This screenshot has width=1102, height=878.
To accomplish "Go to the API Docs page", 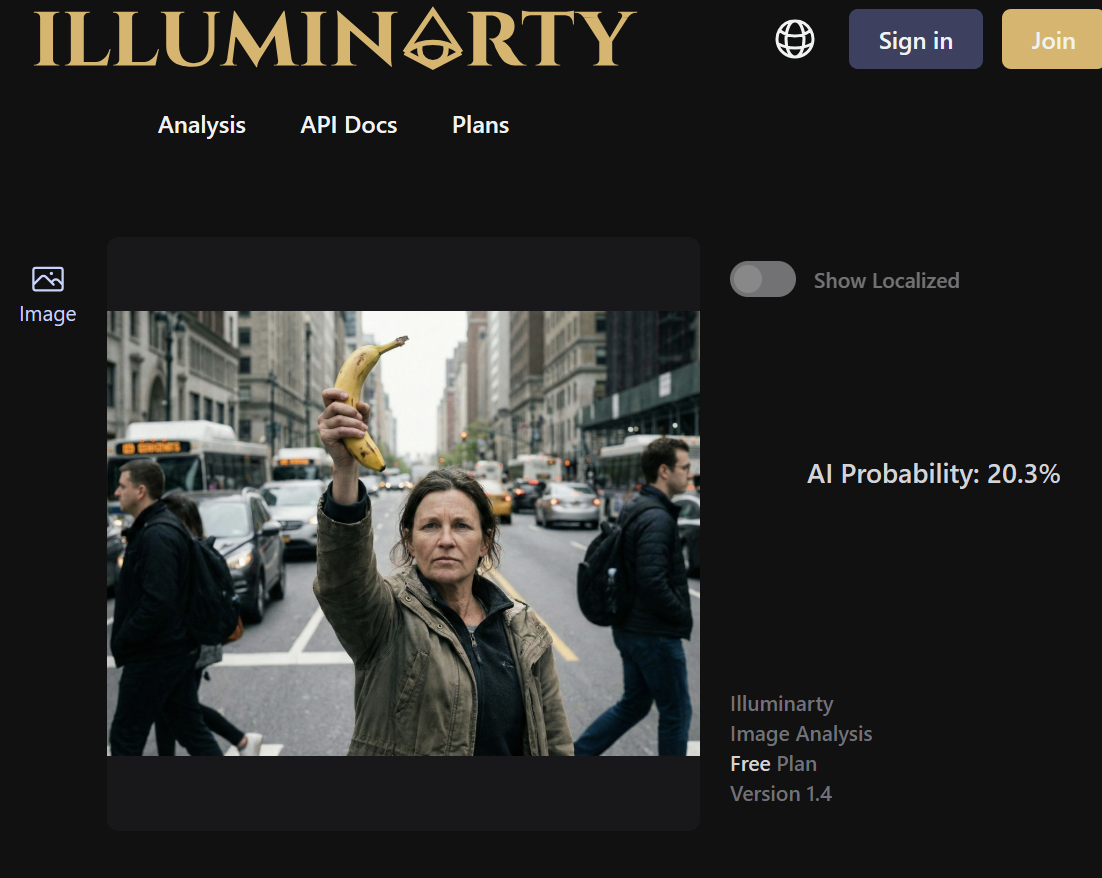I will (349, 125).
